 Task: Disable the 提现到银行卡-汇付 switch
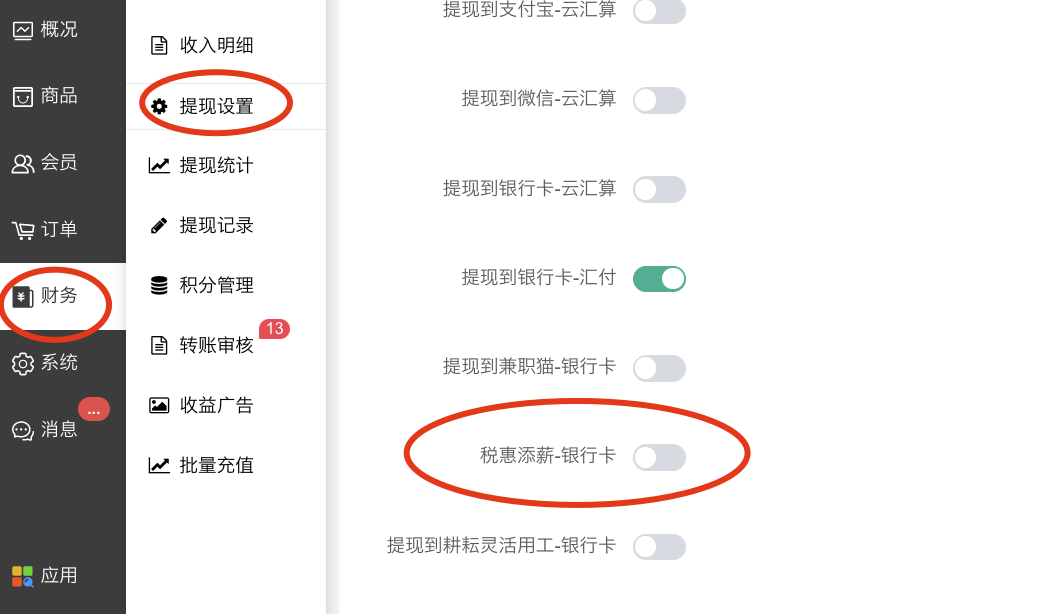tap(659, 278)
